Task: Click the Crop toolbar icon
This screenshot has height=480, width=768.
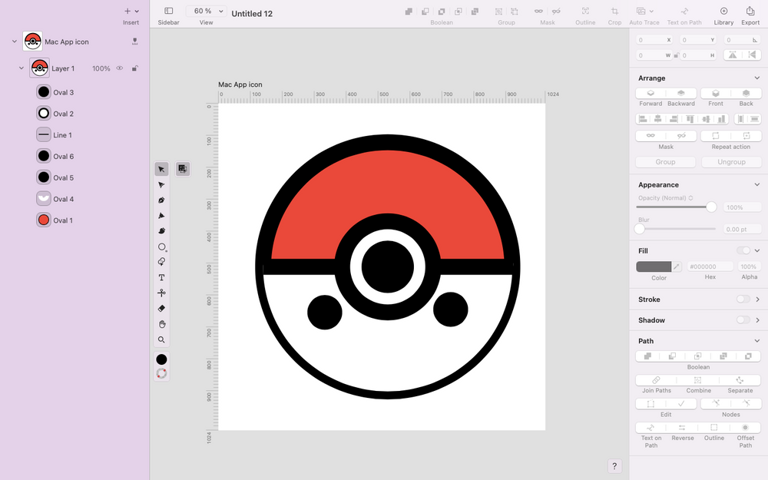Action: pos(614,11)
